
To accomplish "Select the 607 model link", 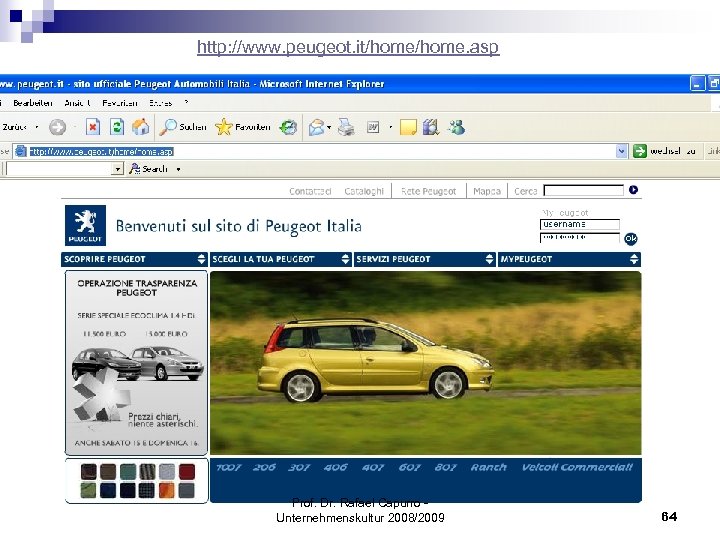I will (x=409, y=467).
